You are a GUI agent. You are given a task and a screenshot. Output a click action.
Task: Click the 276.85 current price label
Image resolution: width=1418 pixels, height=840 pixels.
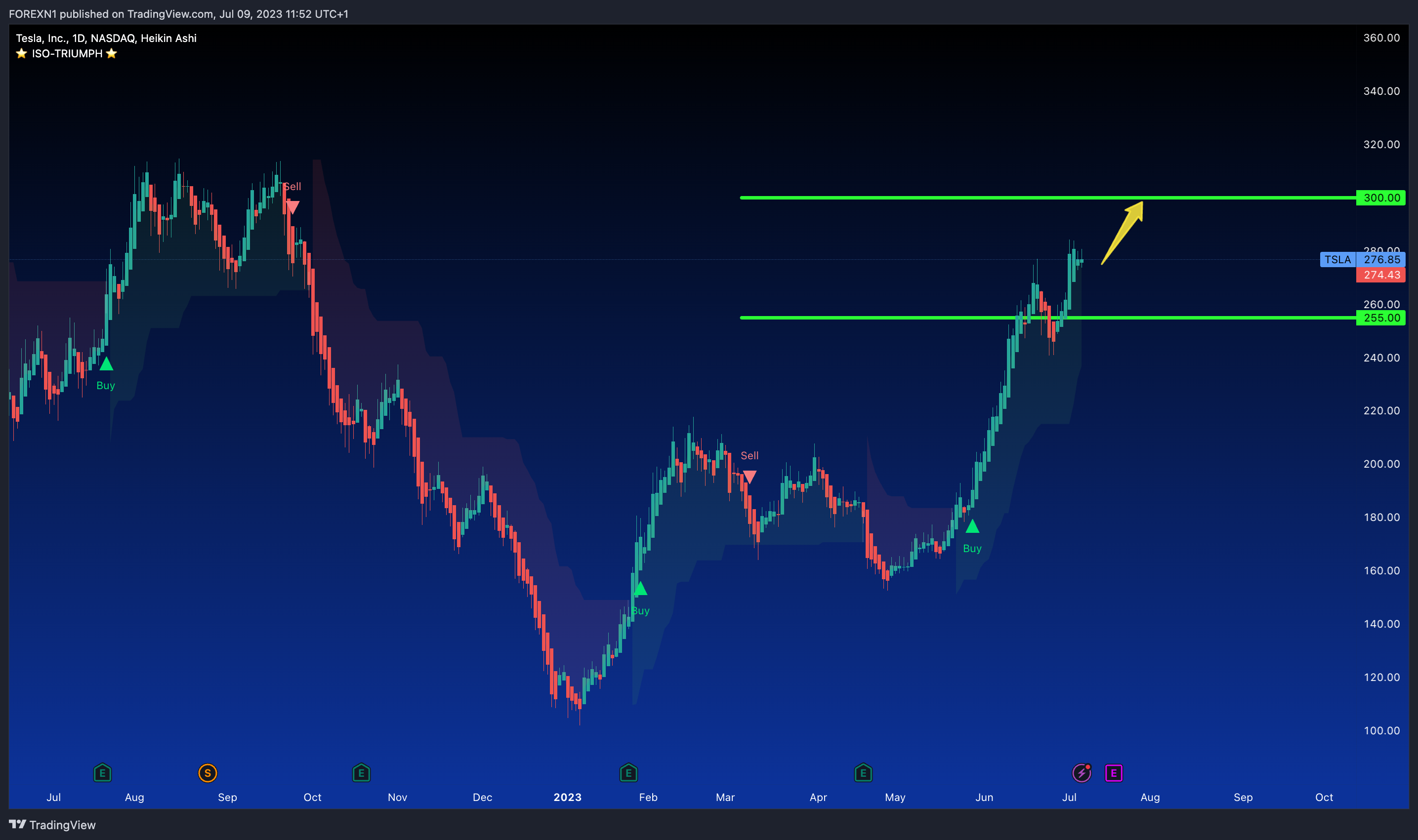pyautogui.click(x=1381, y=259)
